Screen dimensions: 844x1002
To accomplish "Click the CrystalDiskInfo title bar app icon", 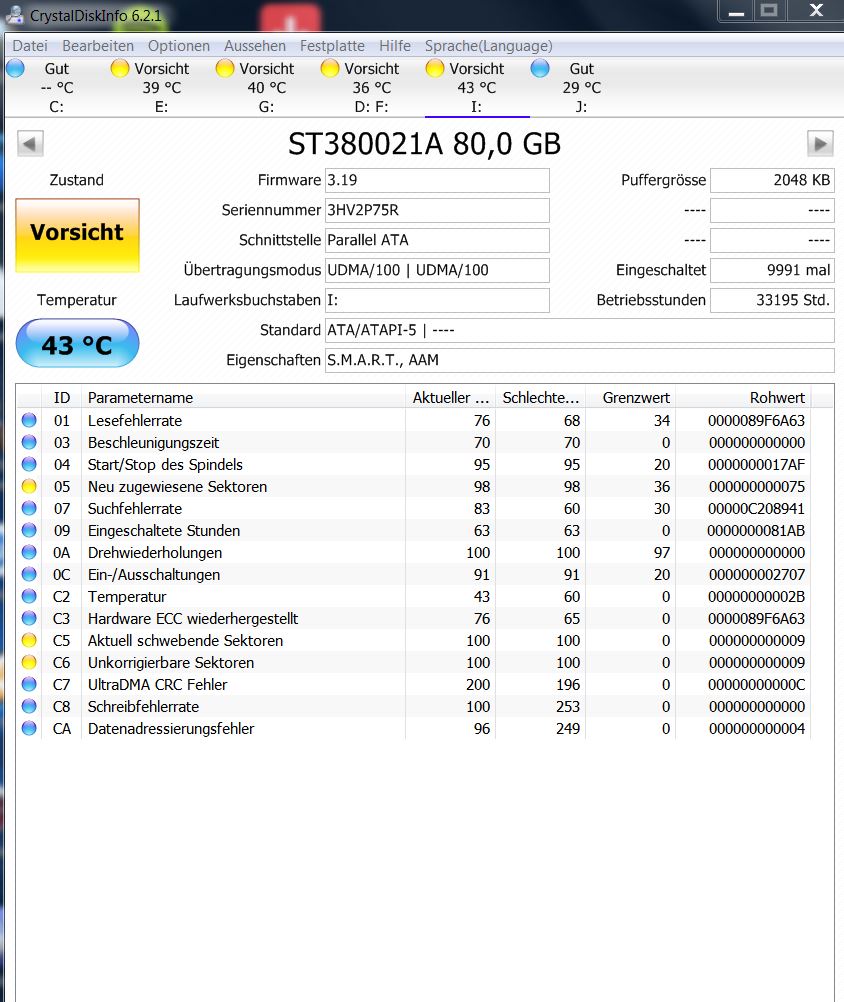I will coord(14,14).
